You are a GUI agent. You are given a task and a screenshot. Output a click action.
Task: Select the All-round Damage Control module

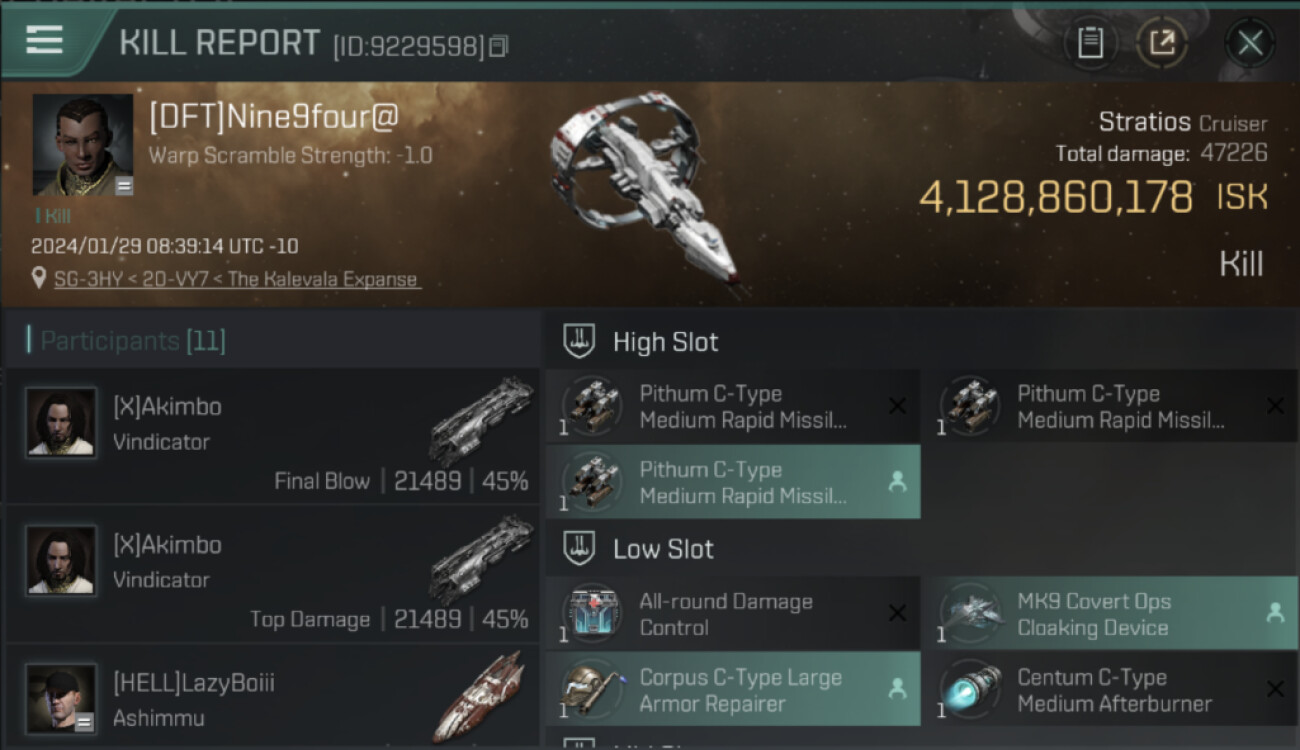coord(732,614)
